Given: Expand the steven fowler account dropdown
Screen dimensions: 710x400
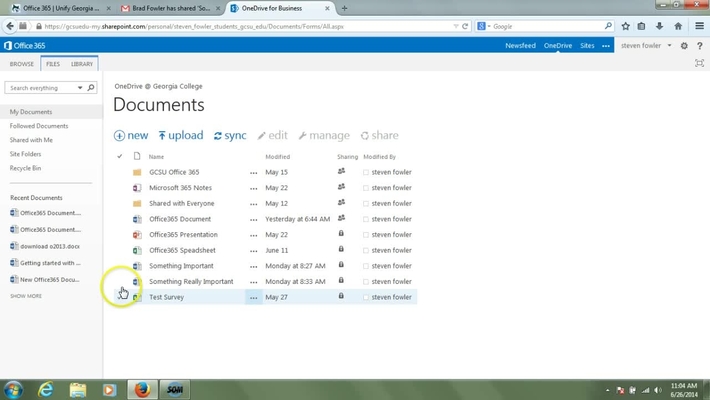Looking at the screenshot, I should coord(669,45).
